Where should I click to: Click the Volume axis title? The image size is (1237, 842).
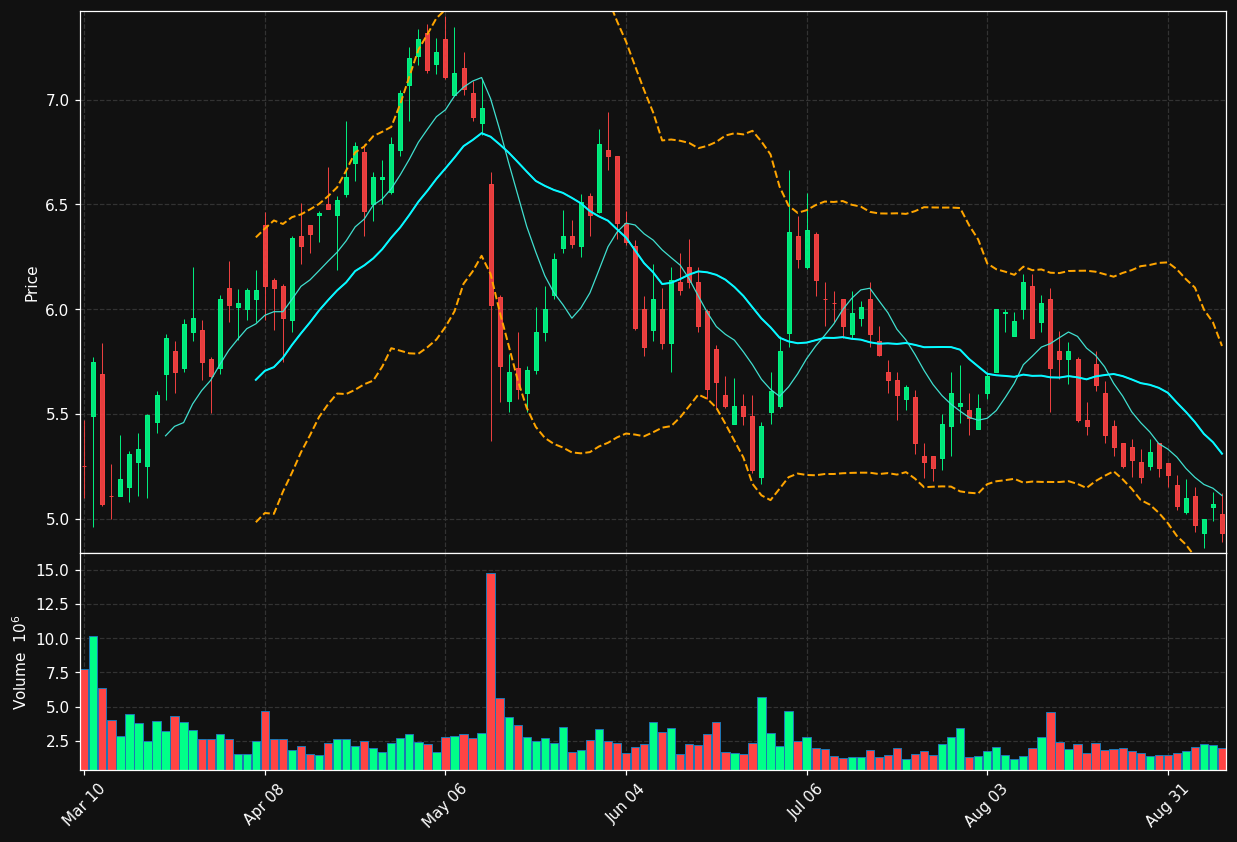point(20,662)
